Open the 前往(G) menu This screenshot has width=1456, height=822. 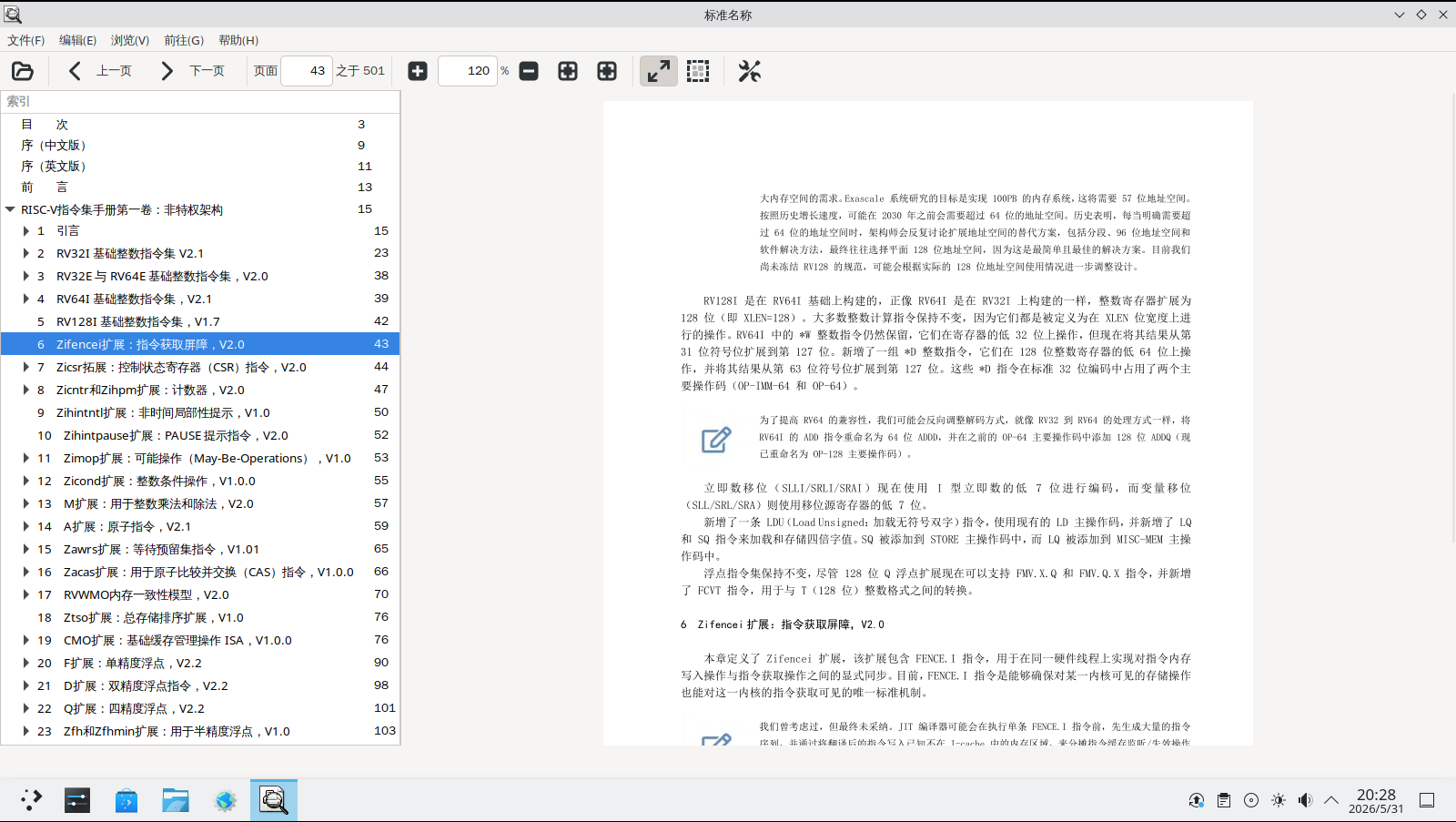click(x=184, y=40)
